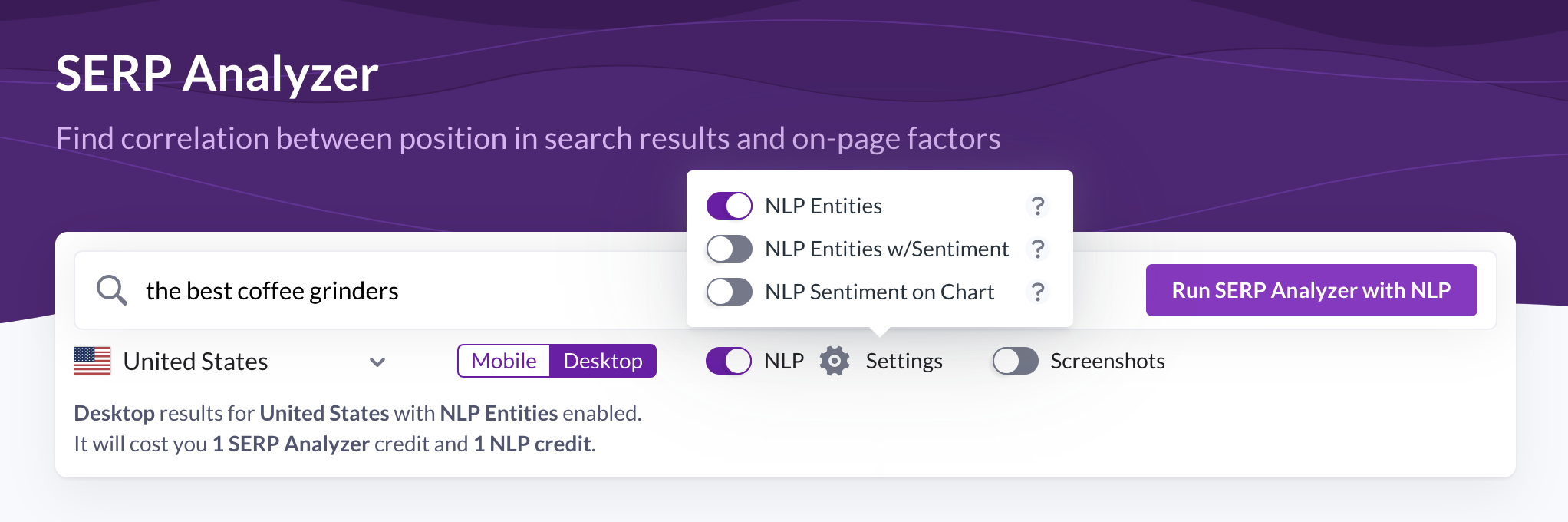Open the United States country selector

tap(196, 362)
